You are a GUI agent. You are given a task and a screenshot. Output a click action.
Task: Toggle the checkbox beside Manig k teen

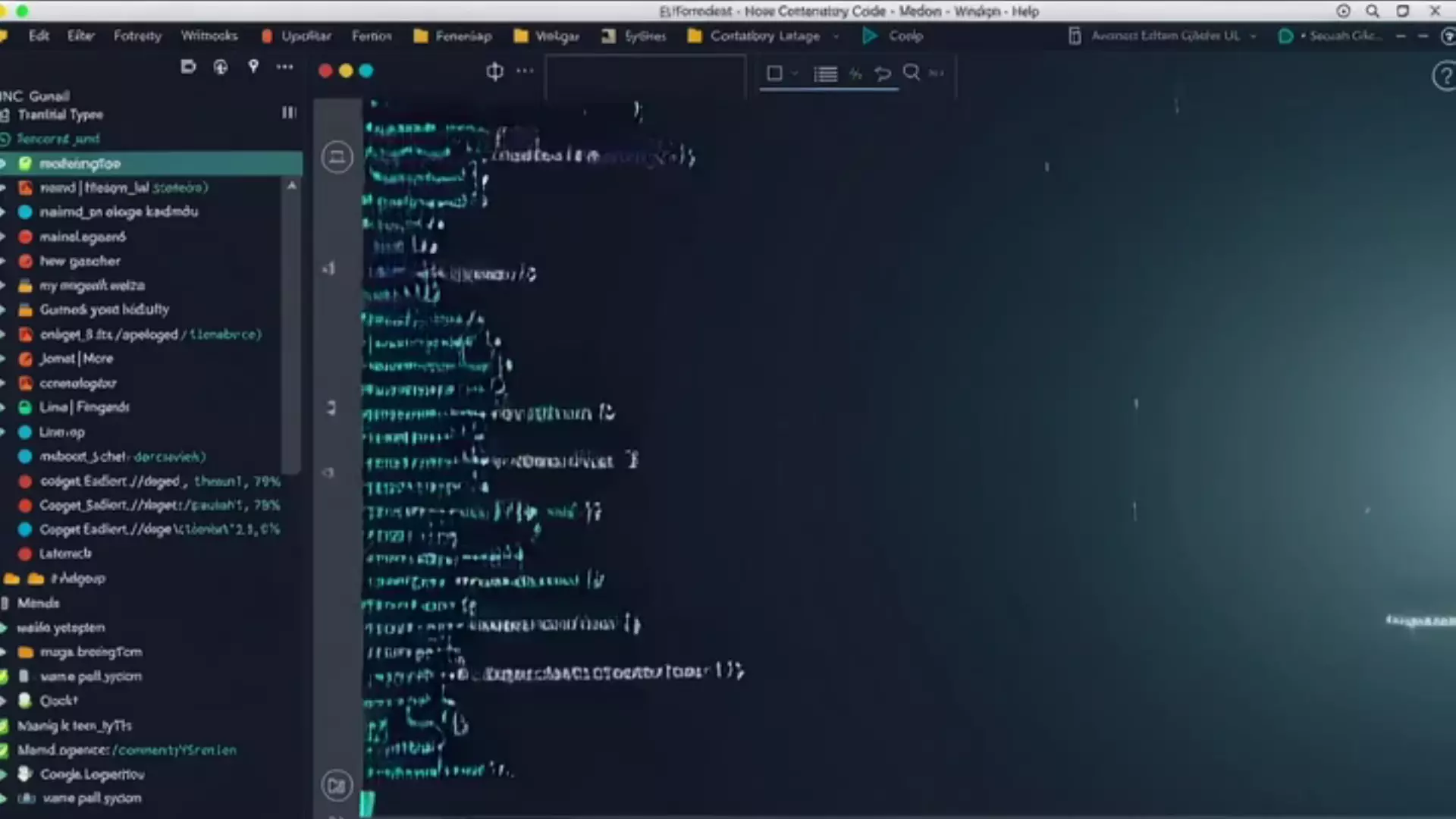point(5,726)
